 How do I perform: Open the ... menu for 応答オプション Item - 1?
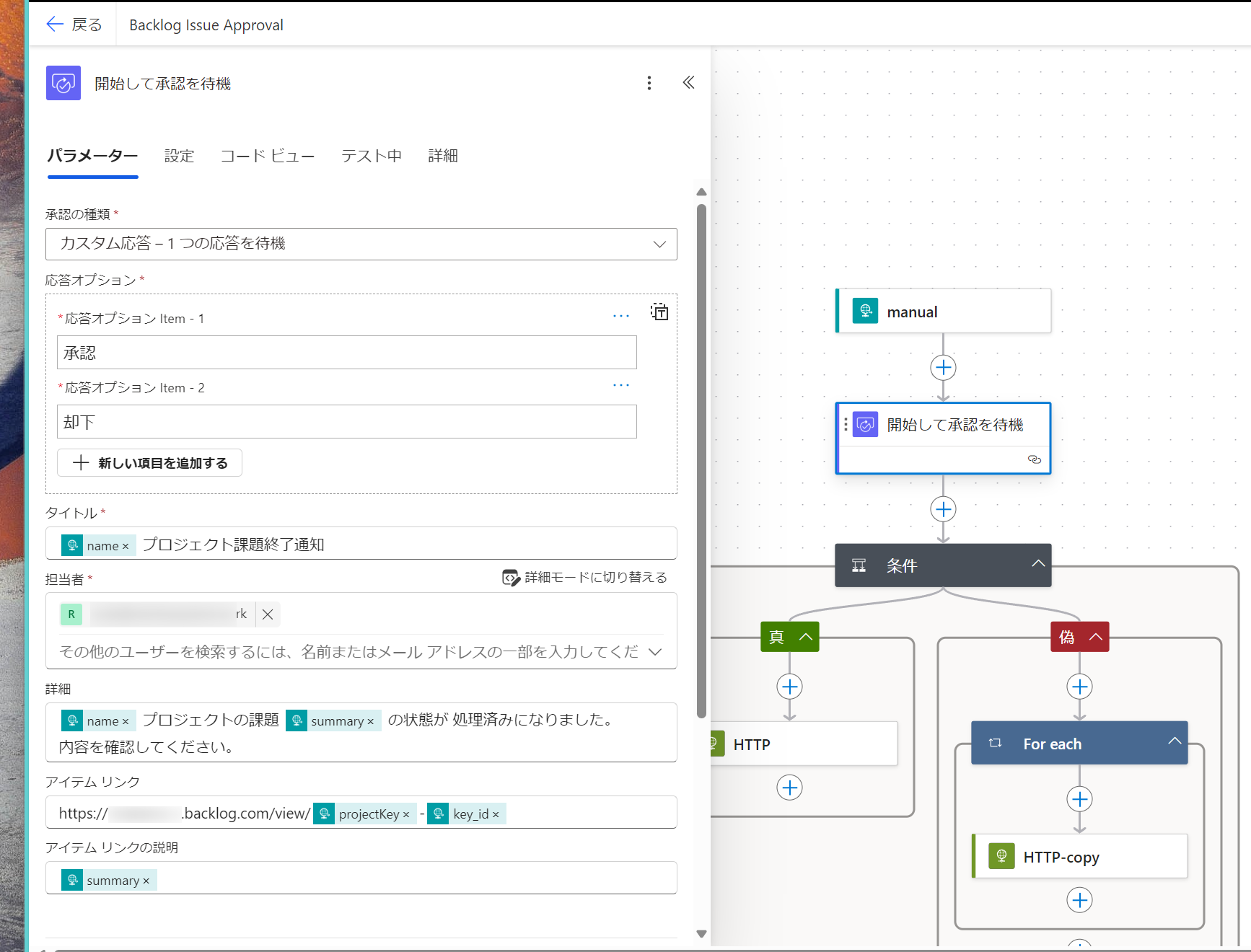pyautogui.click(x=621, y=314)
